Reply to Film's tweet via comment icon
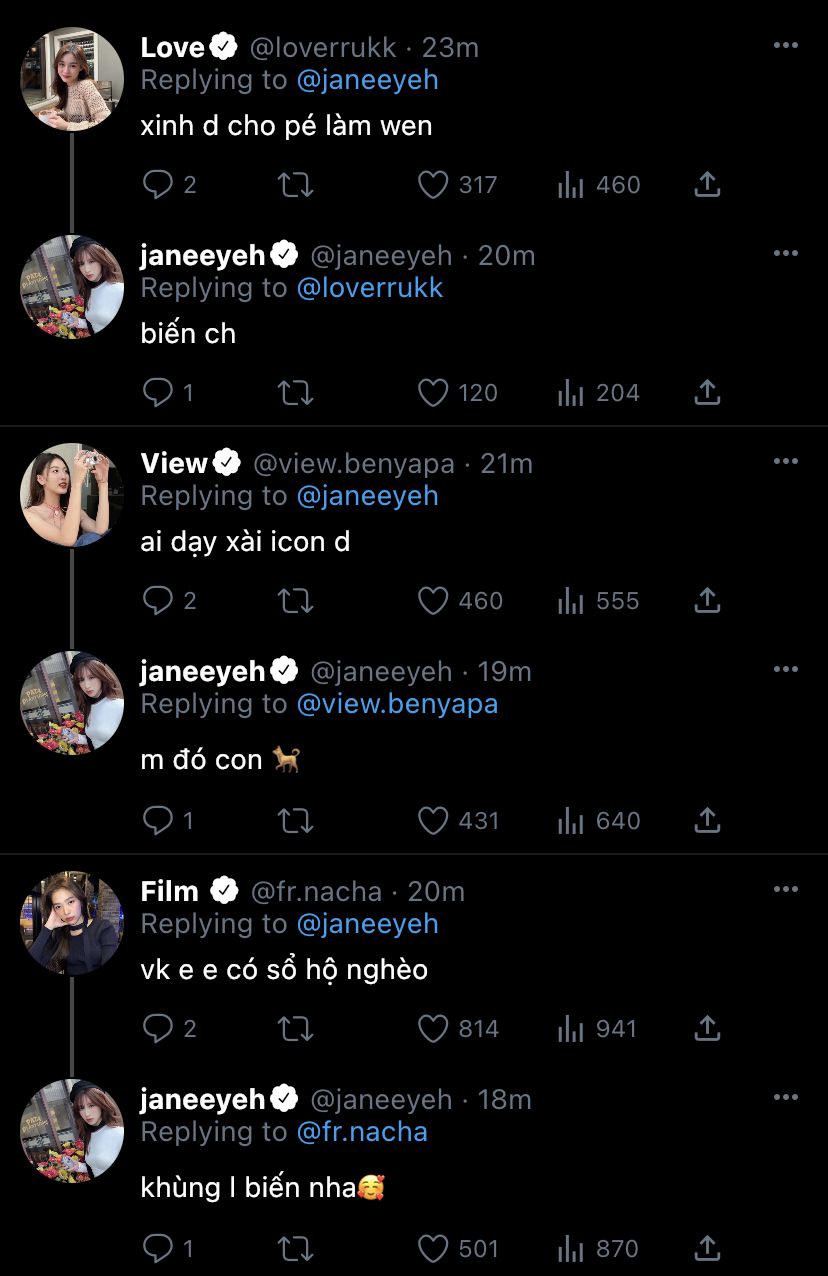828x1276 pixels. click(159, 1029)
